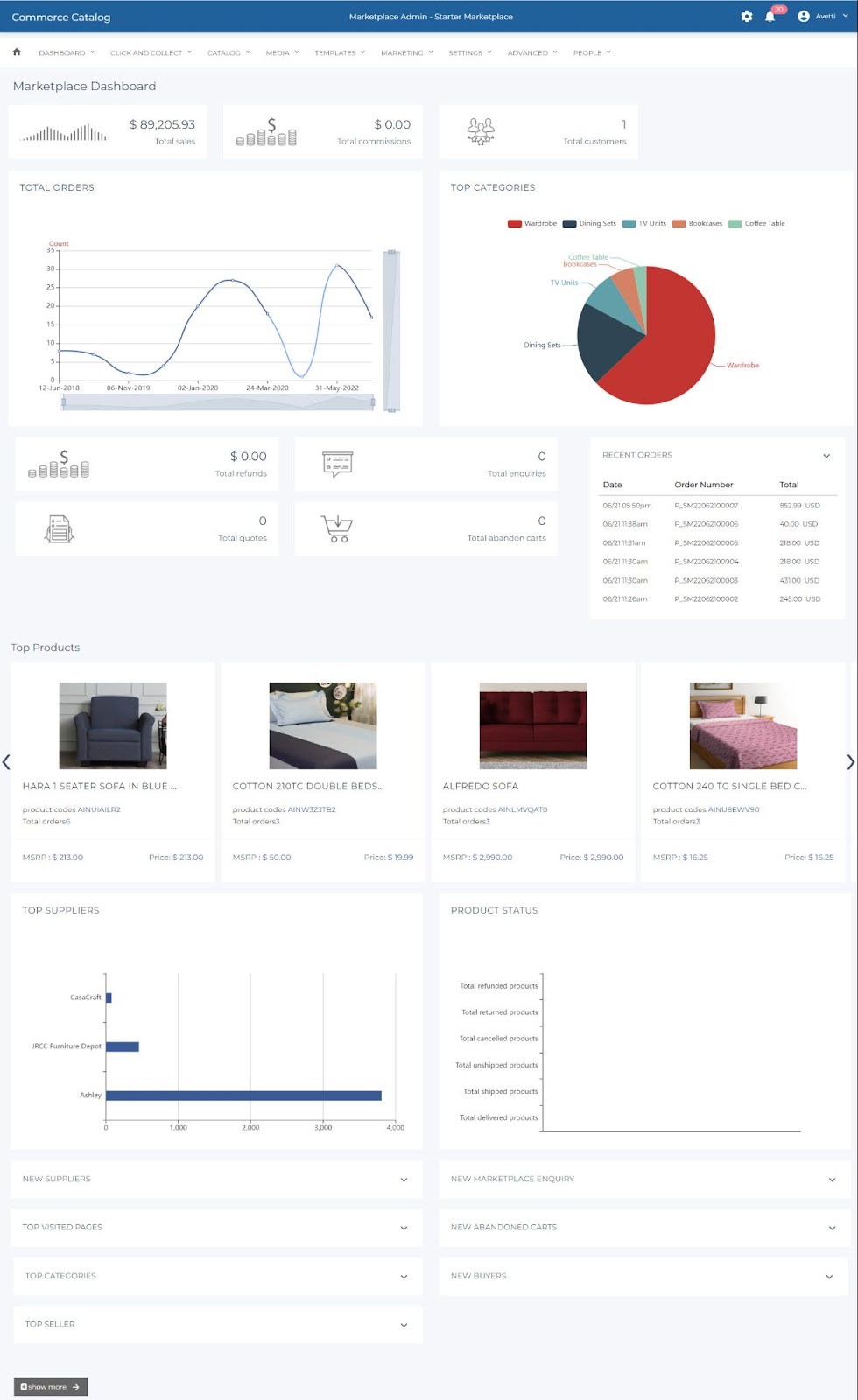The height and width of the screenshot is (1400, 858).
Task: Show next top products with right arrow
Action: pos(849,762)
